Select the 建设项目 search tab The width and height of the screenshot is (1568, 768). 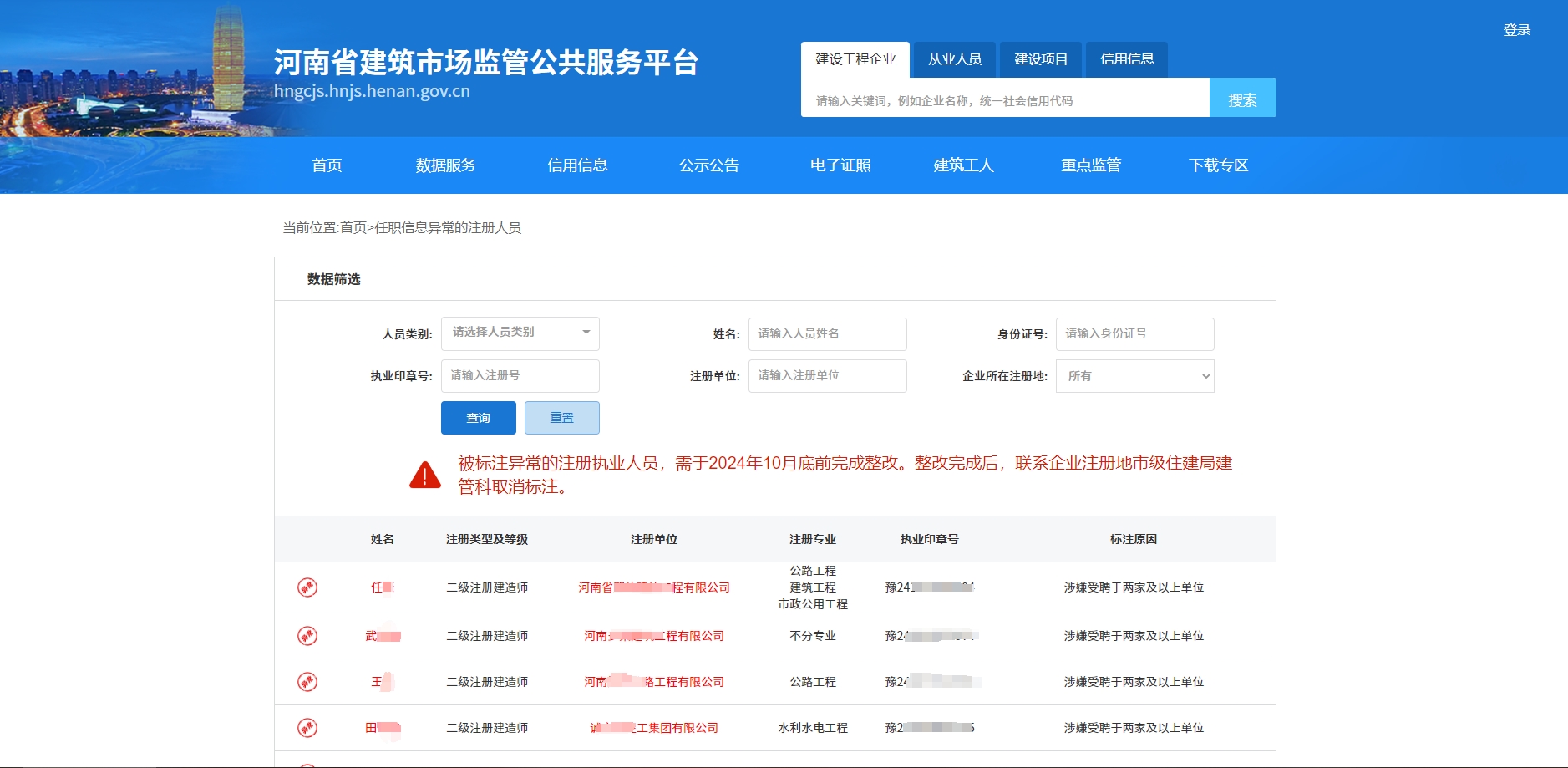(1040, 59)
